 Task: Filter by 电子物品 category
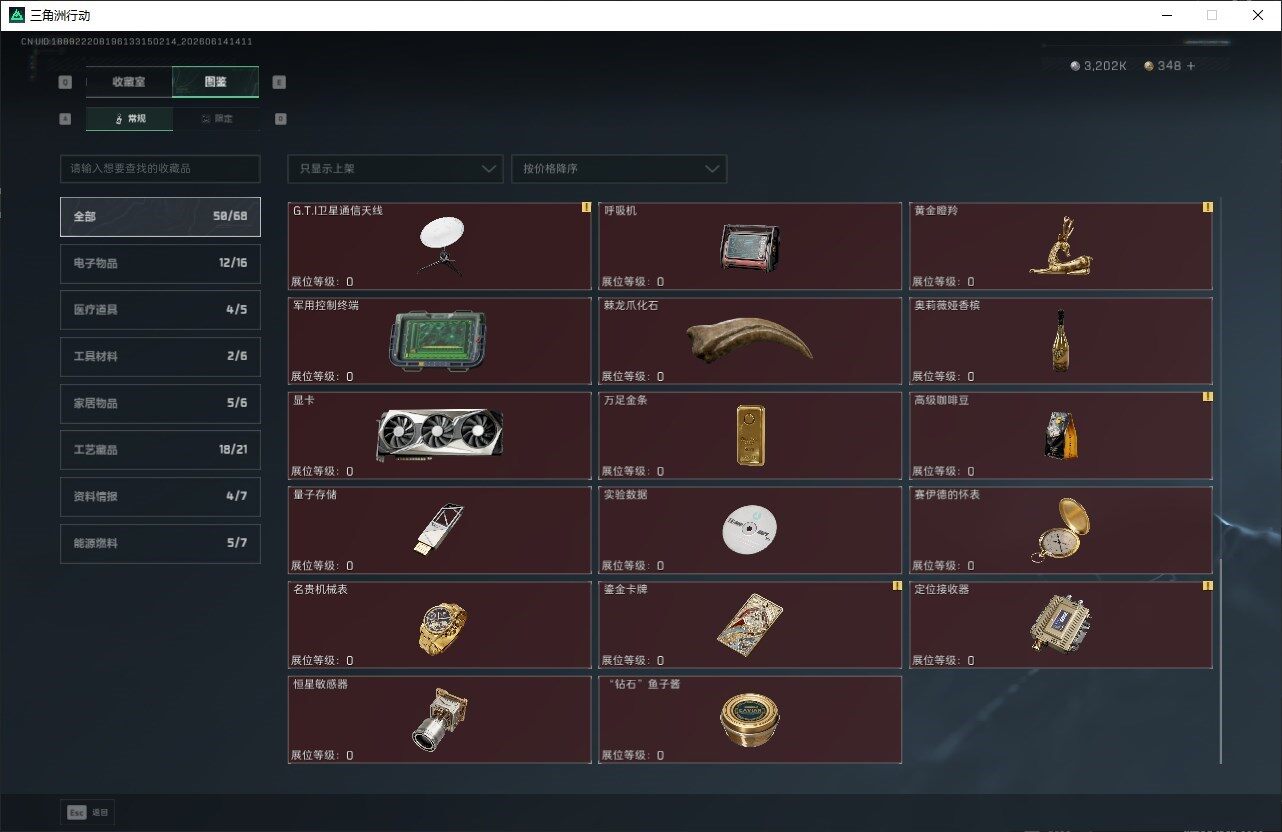click(x=160, y=263)
